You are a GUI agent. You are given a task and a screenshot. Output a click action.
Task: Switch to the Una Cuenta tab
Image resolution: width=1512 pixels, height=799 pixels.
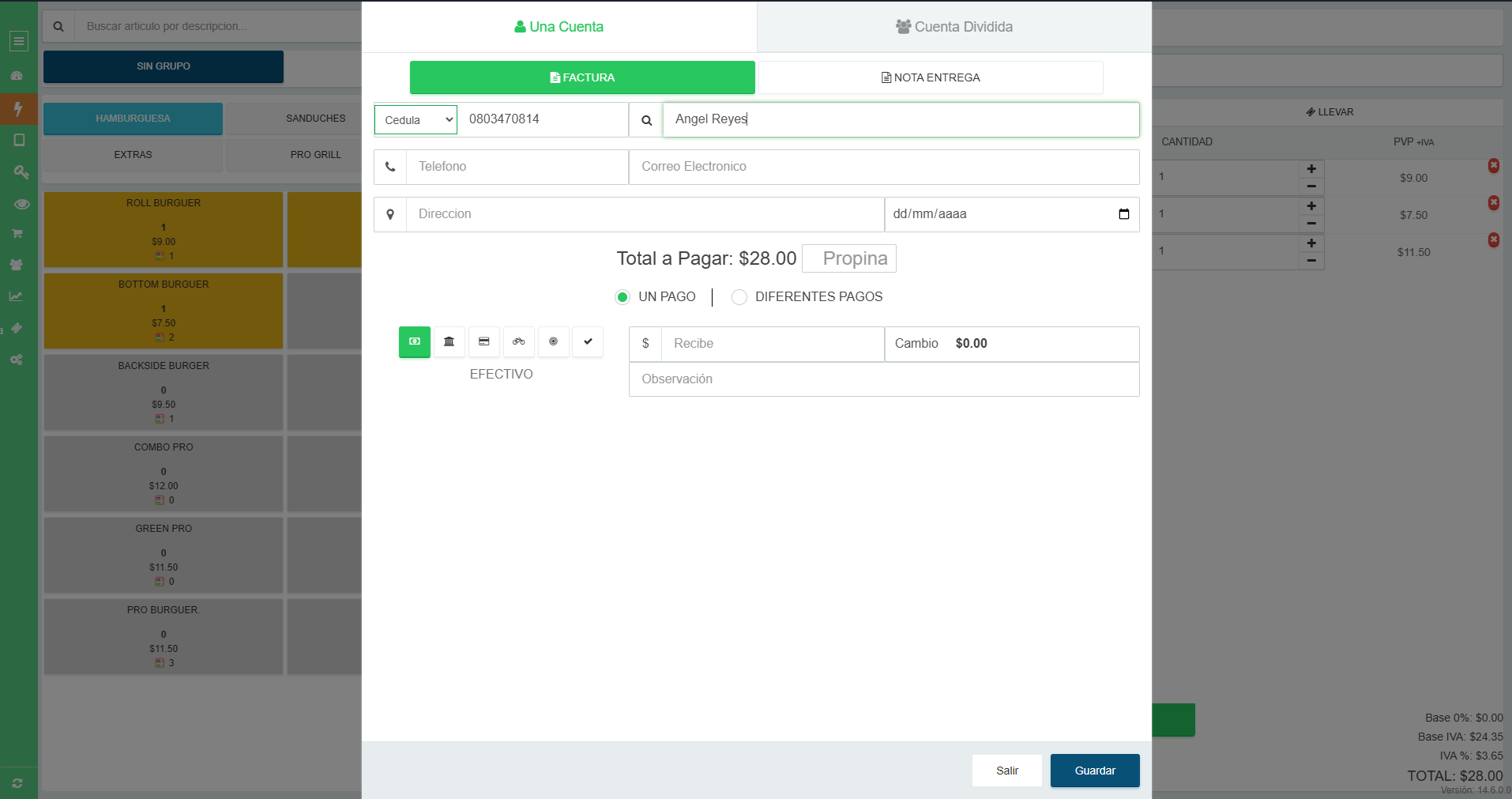(559, 27)
